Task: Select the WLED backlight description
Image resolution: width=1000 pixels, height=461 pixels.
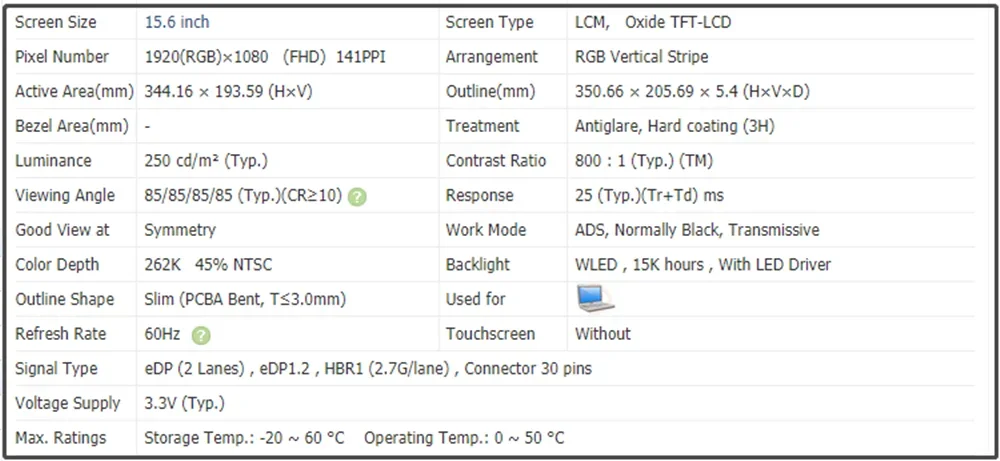Action: [x=703, y=265]
